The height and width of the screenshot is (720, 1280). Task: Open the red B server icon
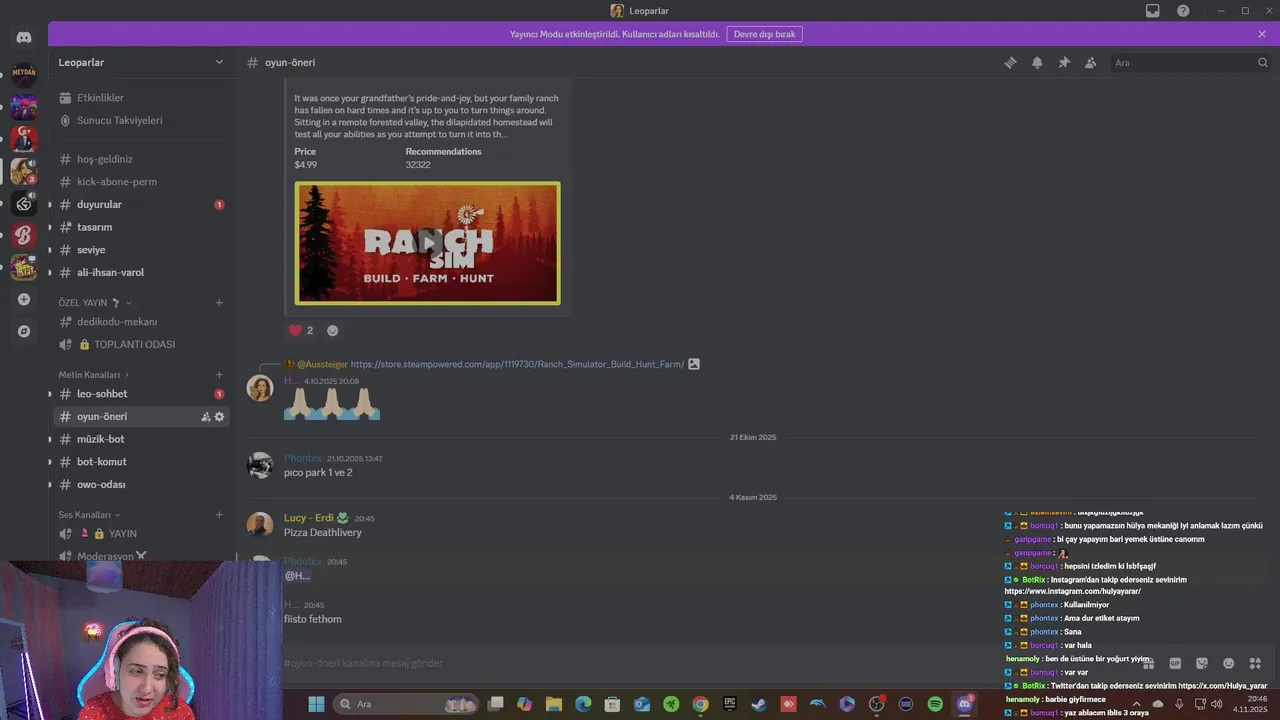(24, 235)
